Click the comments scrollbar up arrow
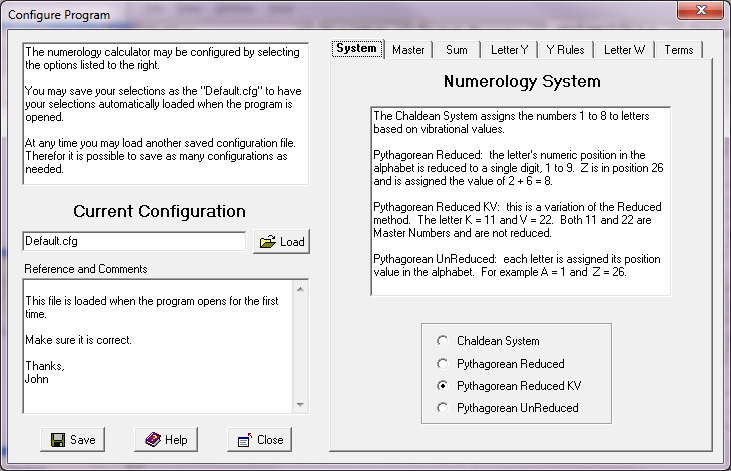This screenshot has width=731, height=471. (300, 289)
